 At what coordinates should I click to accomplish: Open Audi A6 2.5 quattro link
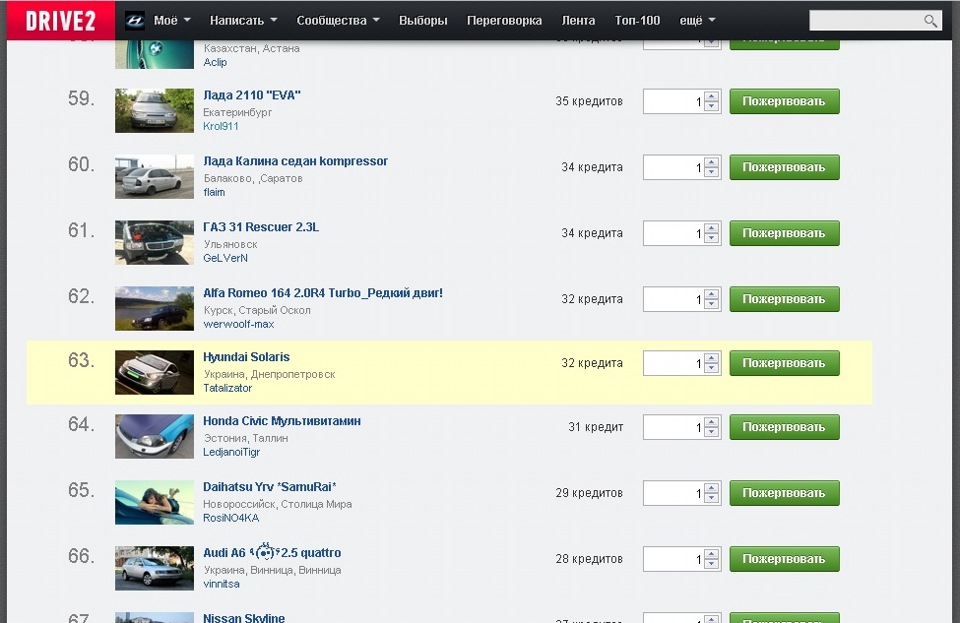click(x=272, y=553)
